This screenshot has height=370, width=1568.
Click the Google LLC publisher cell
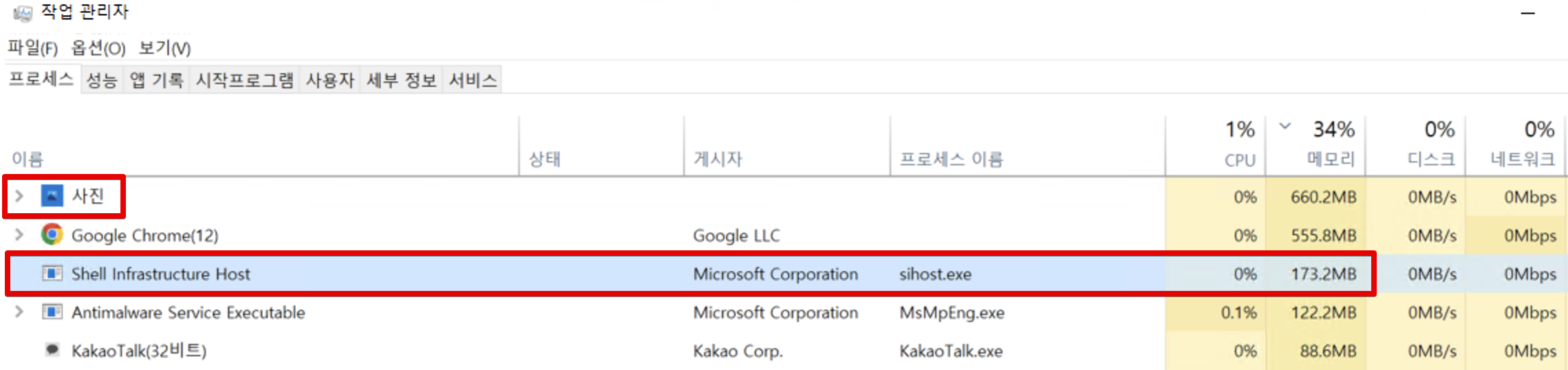(x=736, y=235)
